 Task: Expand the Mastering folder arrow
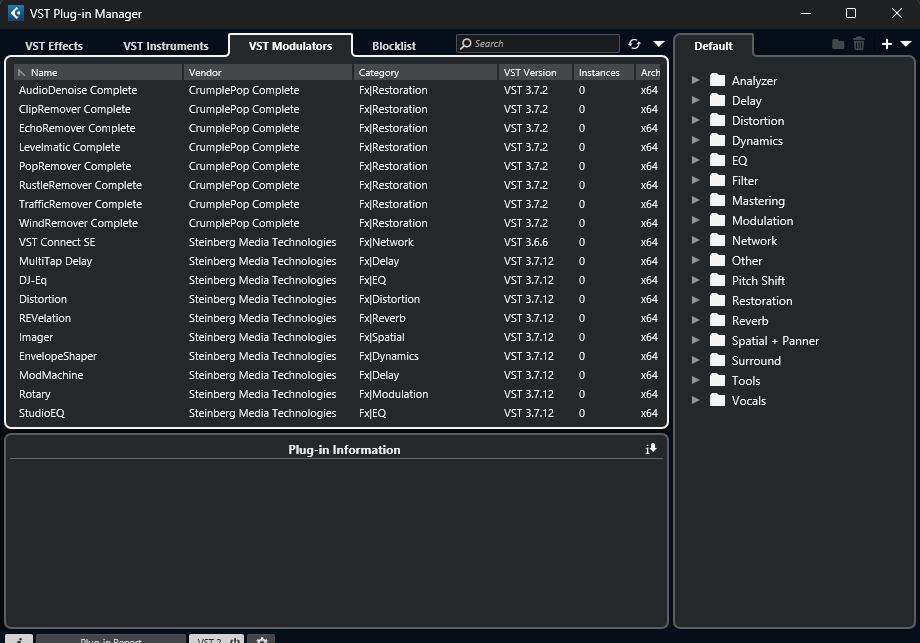(x=696, y=199)
